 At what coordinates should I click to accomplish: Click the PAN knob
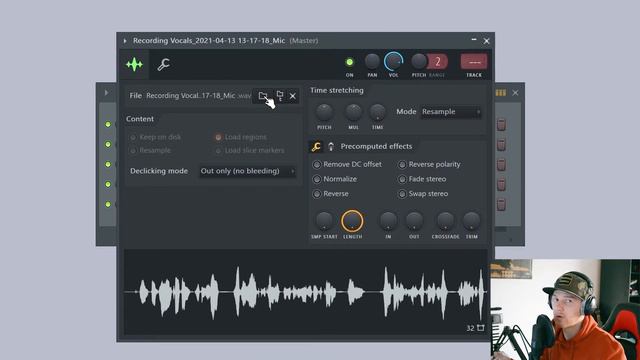[x=372, y=62]
